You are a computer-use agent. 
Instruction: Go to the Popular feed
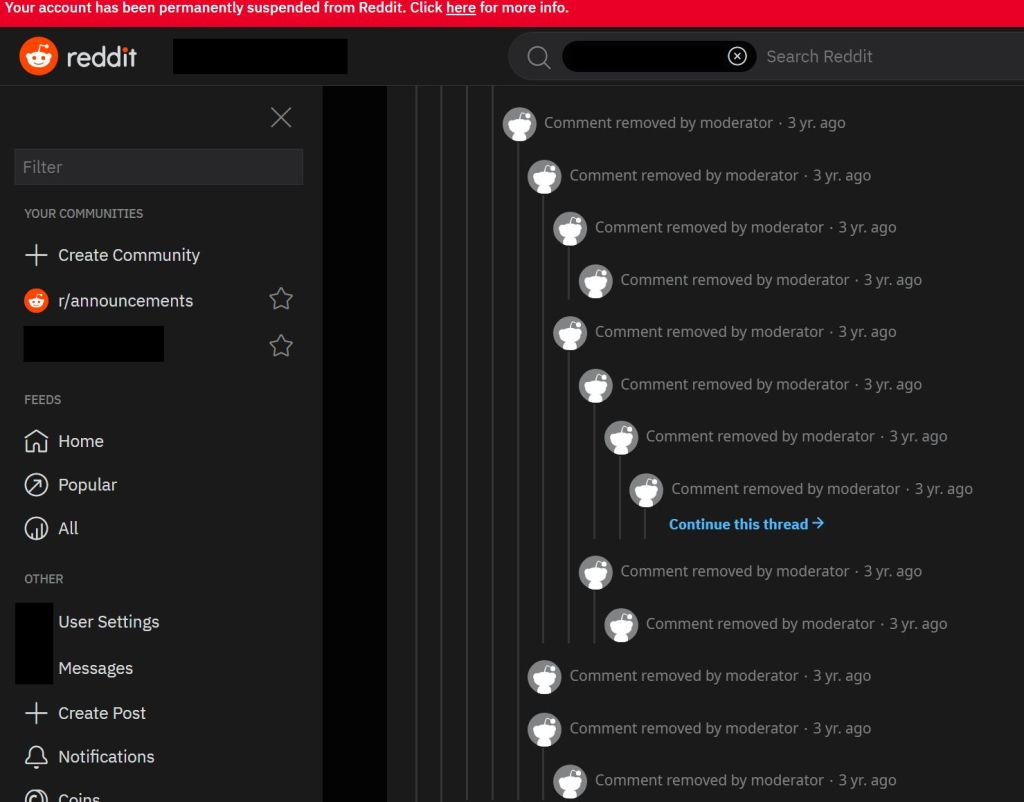[x=88, y=485]
